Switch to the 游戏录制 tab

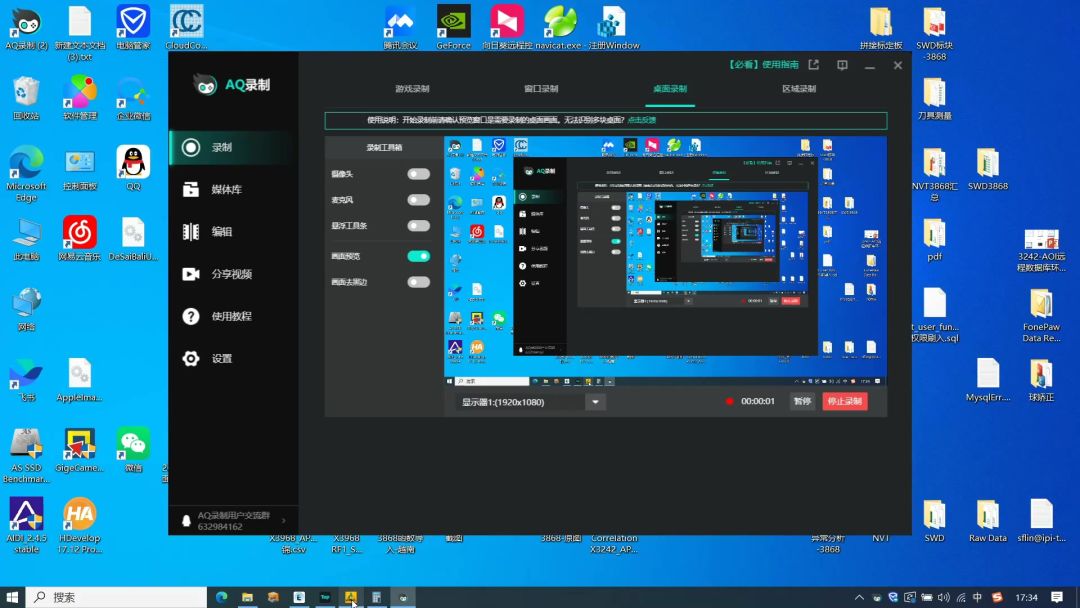(x=412, y=89)
